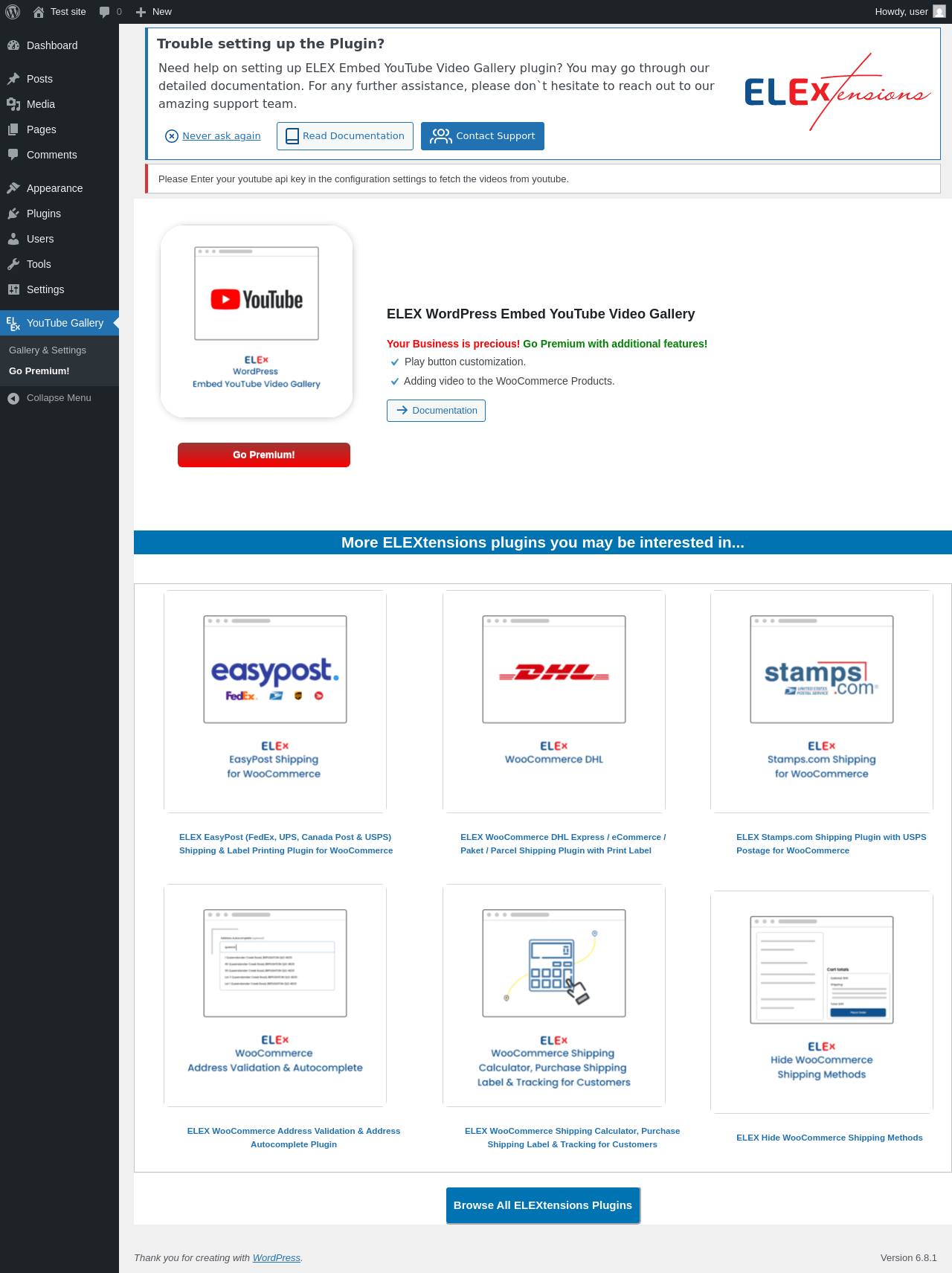Open the ELEX Stamps.com Shipping Plugin link
952x1273 pixels.
[x=832, y=844]
